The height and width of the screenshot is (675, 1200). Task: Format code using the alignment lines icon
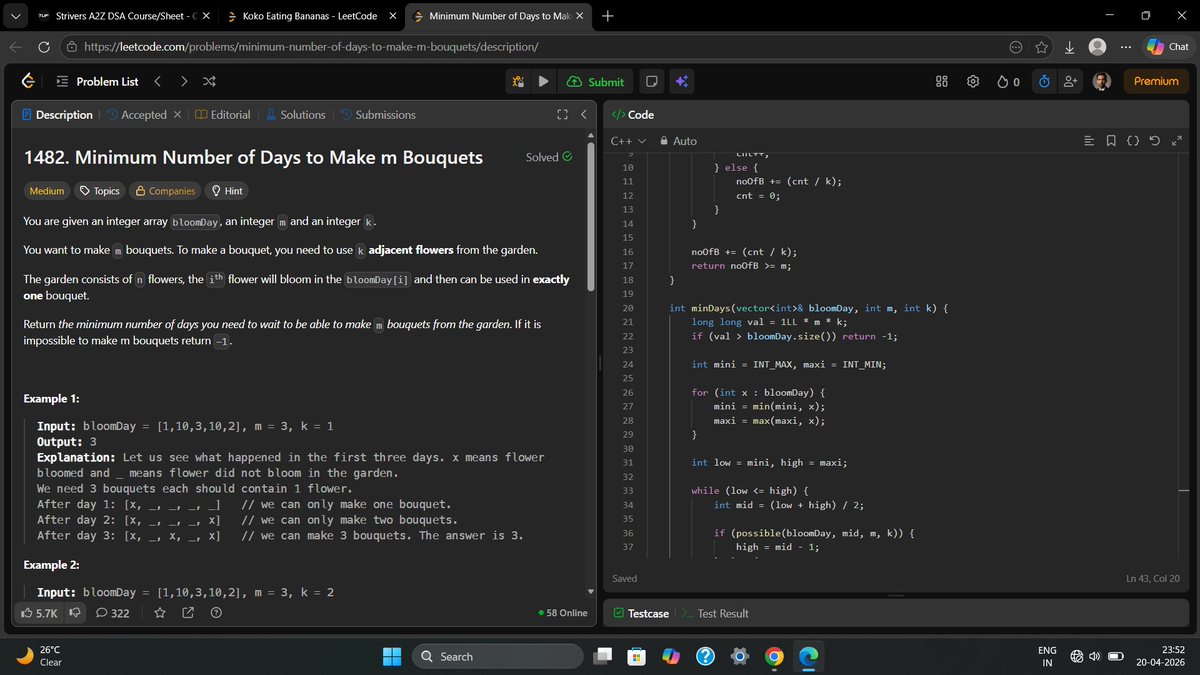(x=1089, y=141)
